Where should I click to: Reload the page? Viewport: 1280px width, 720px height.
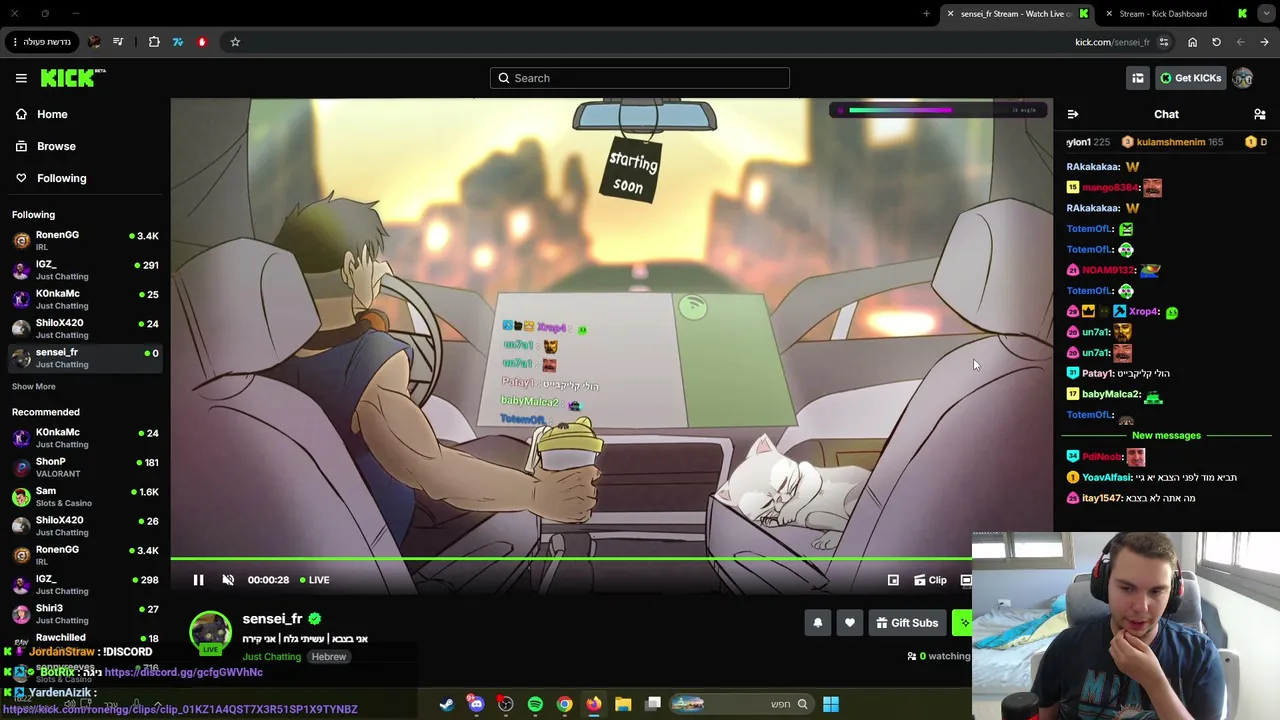(1216, 42)
